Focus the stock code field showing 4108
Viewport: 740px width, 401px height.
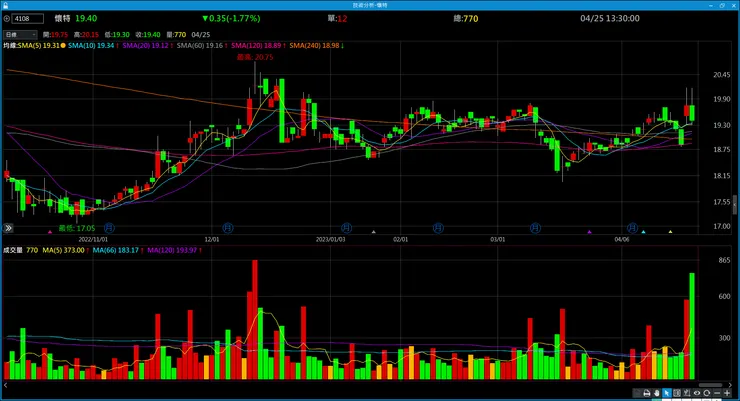click(28, 19)
